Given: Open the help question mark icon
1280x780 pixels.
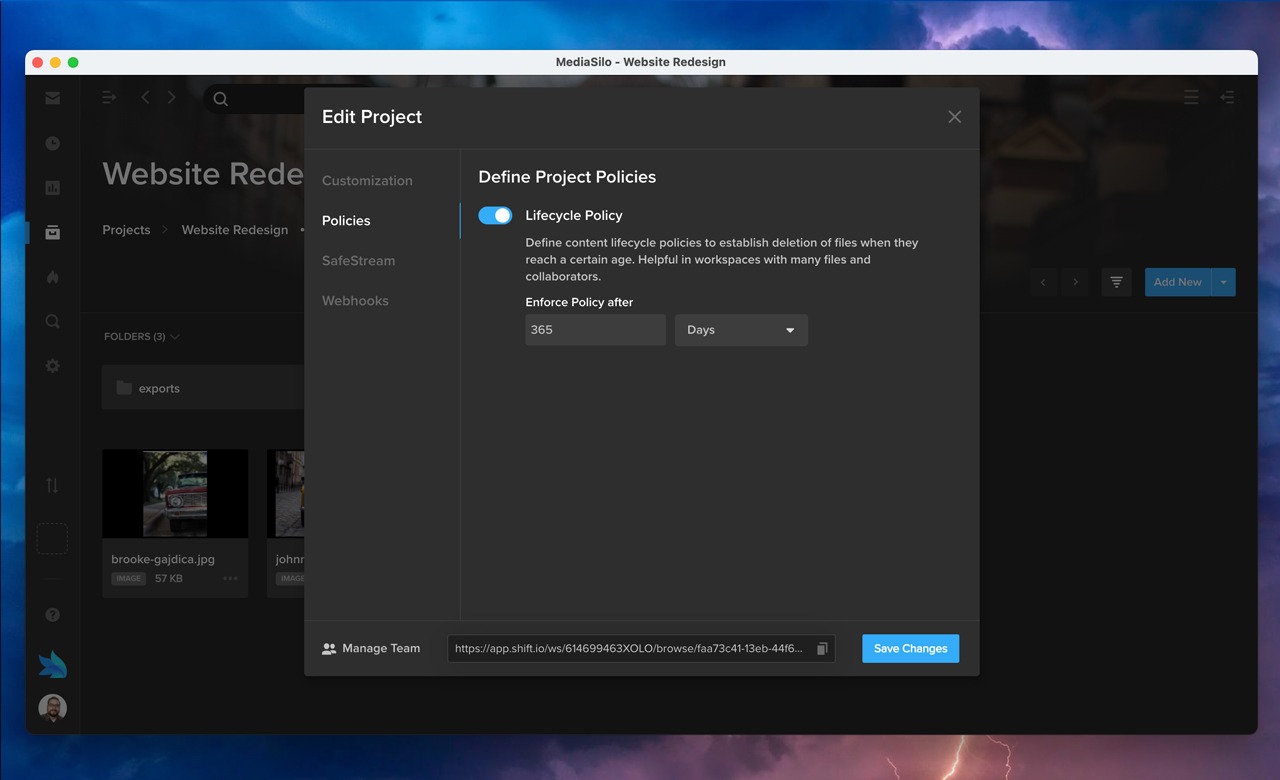Looking at the screenshot, I should pyautogui.click(x=52, y=615).
